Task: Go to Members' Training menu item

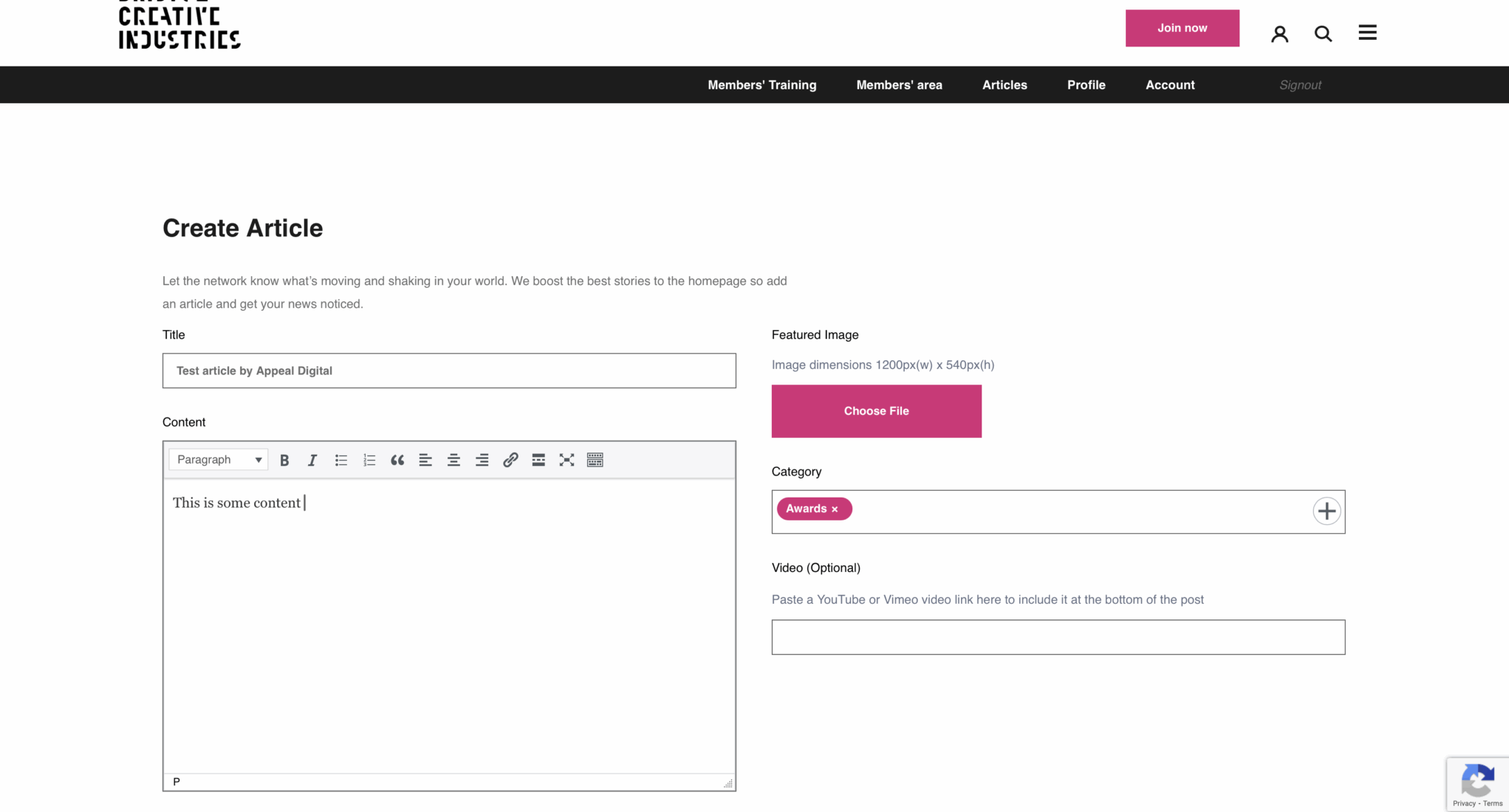Action: coord(762,85)
